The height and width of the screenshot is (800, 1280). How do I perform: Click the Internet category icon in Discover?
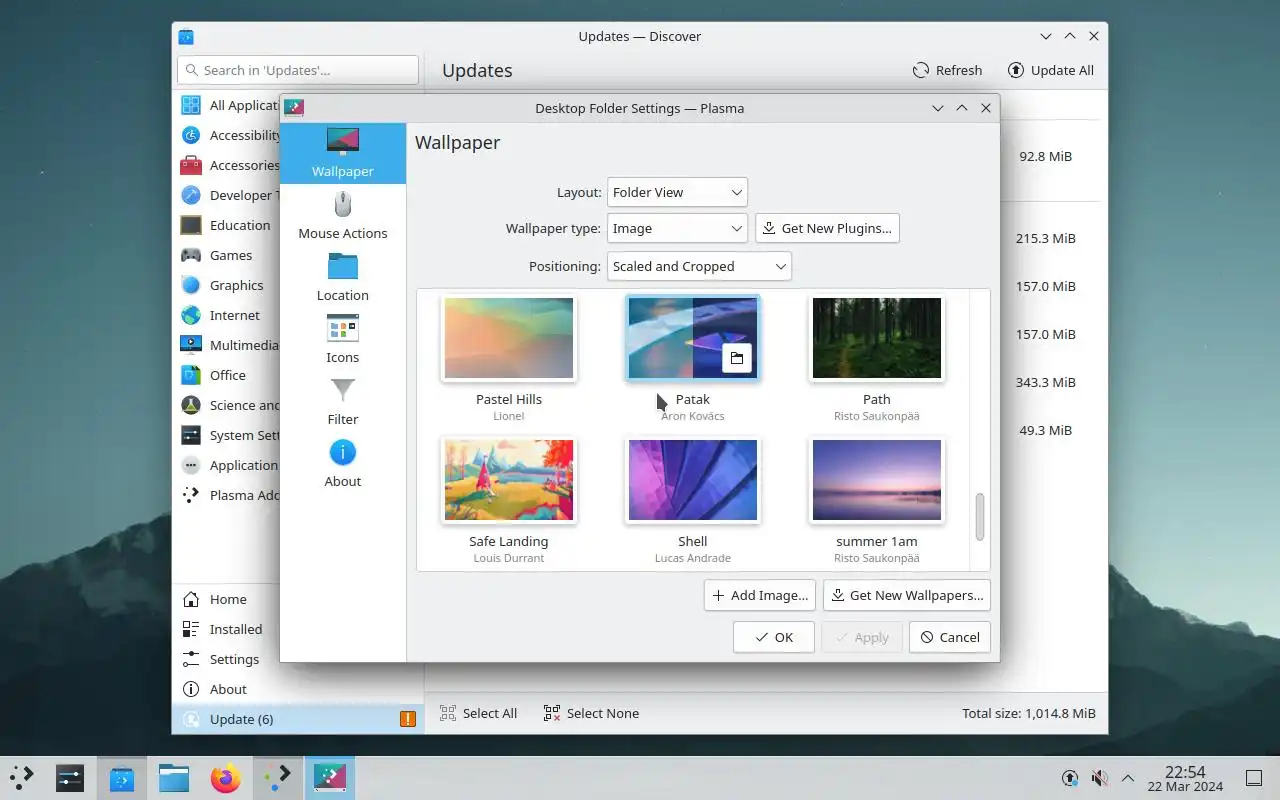191,315
